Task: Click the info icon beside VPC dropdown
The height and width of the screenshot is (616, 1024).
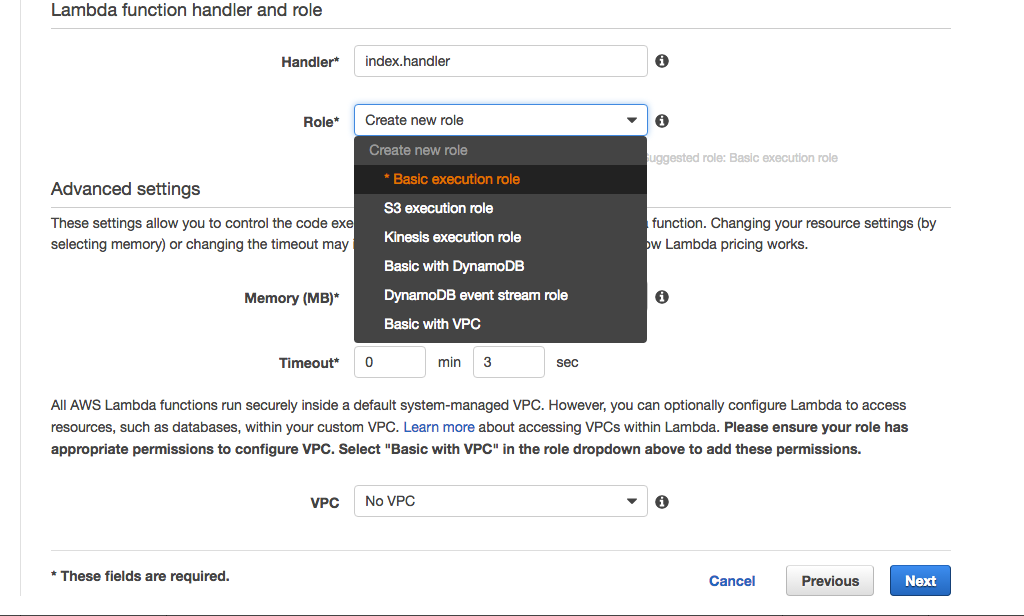Action: point(661,501)
